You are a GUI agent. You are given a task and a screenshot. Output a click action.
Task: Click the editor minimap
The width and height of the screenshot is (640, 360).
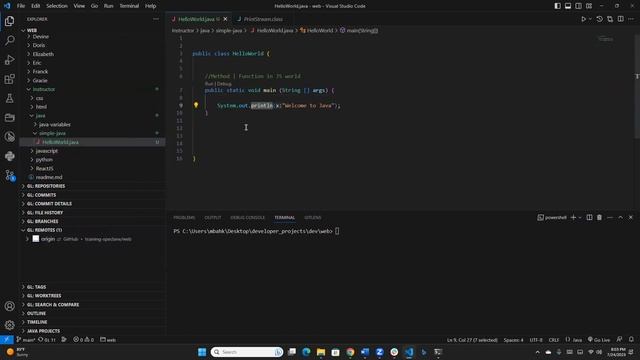pyautogui.click(x=606, y=39)
